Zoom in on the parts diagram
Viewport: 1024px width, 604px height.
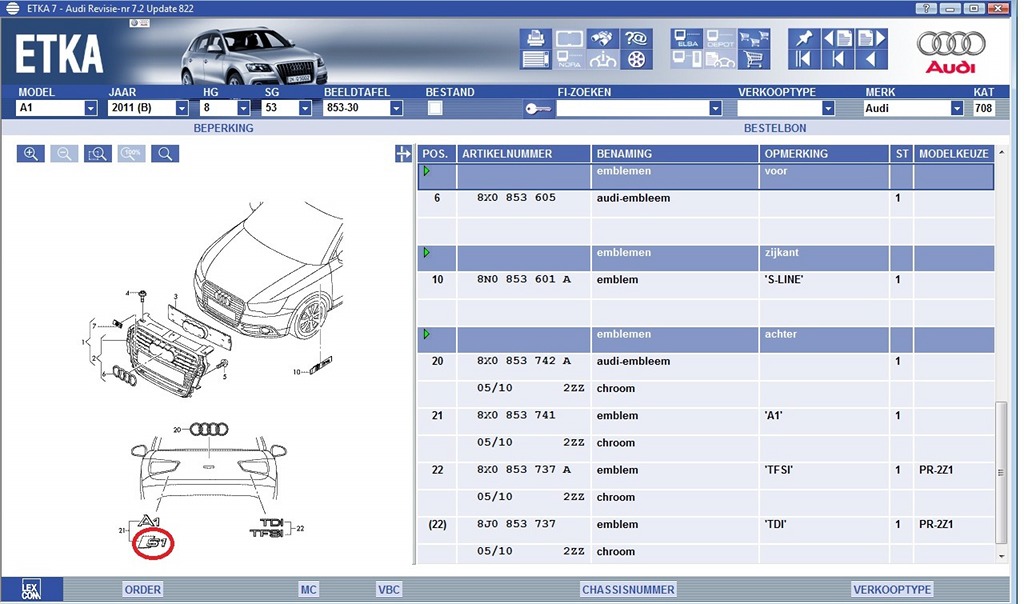point(31,153)
